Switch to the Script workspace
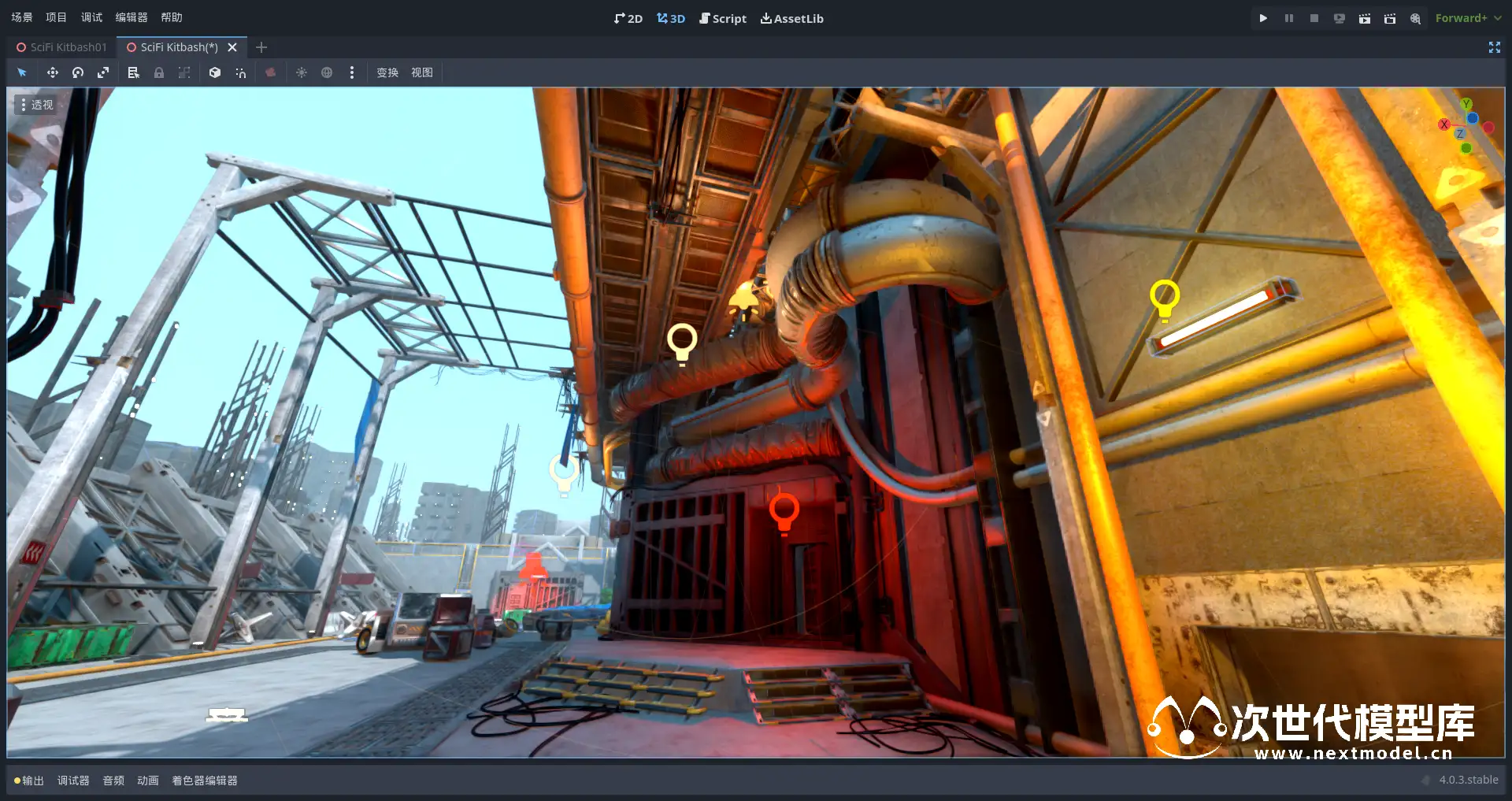 click(x=723, y=18)
